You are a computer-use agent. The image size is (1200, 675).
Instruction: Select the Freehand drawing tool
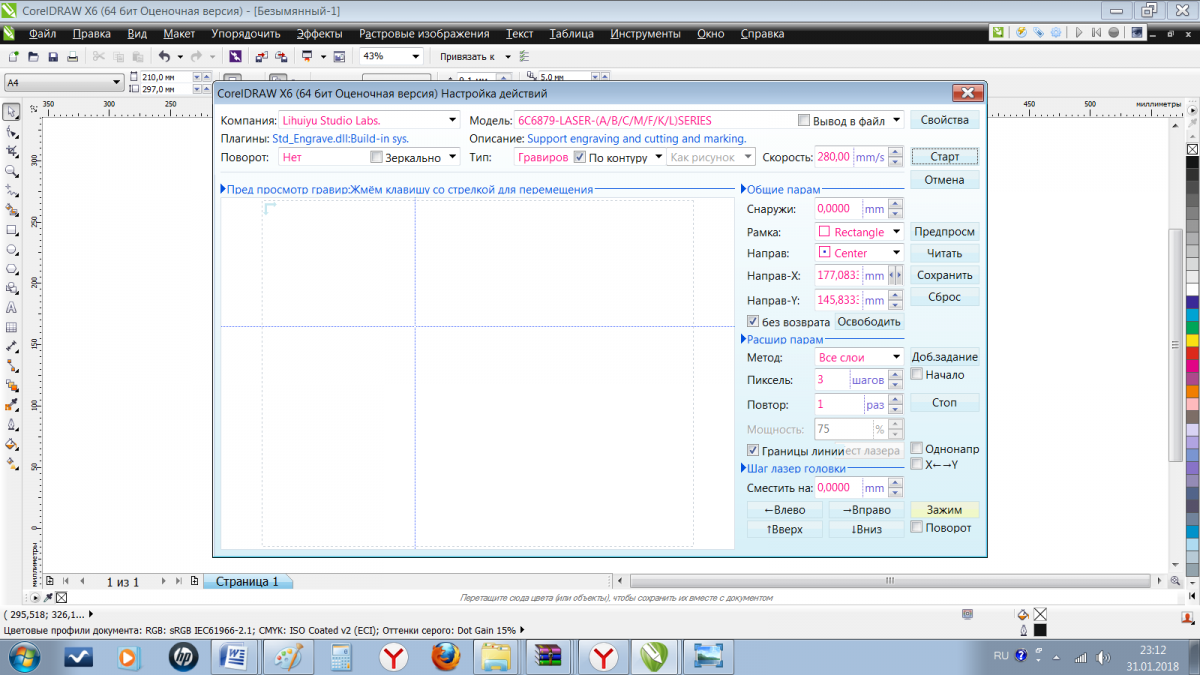11,190
